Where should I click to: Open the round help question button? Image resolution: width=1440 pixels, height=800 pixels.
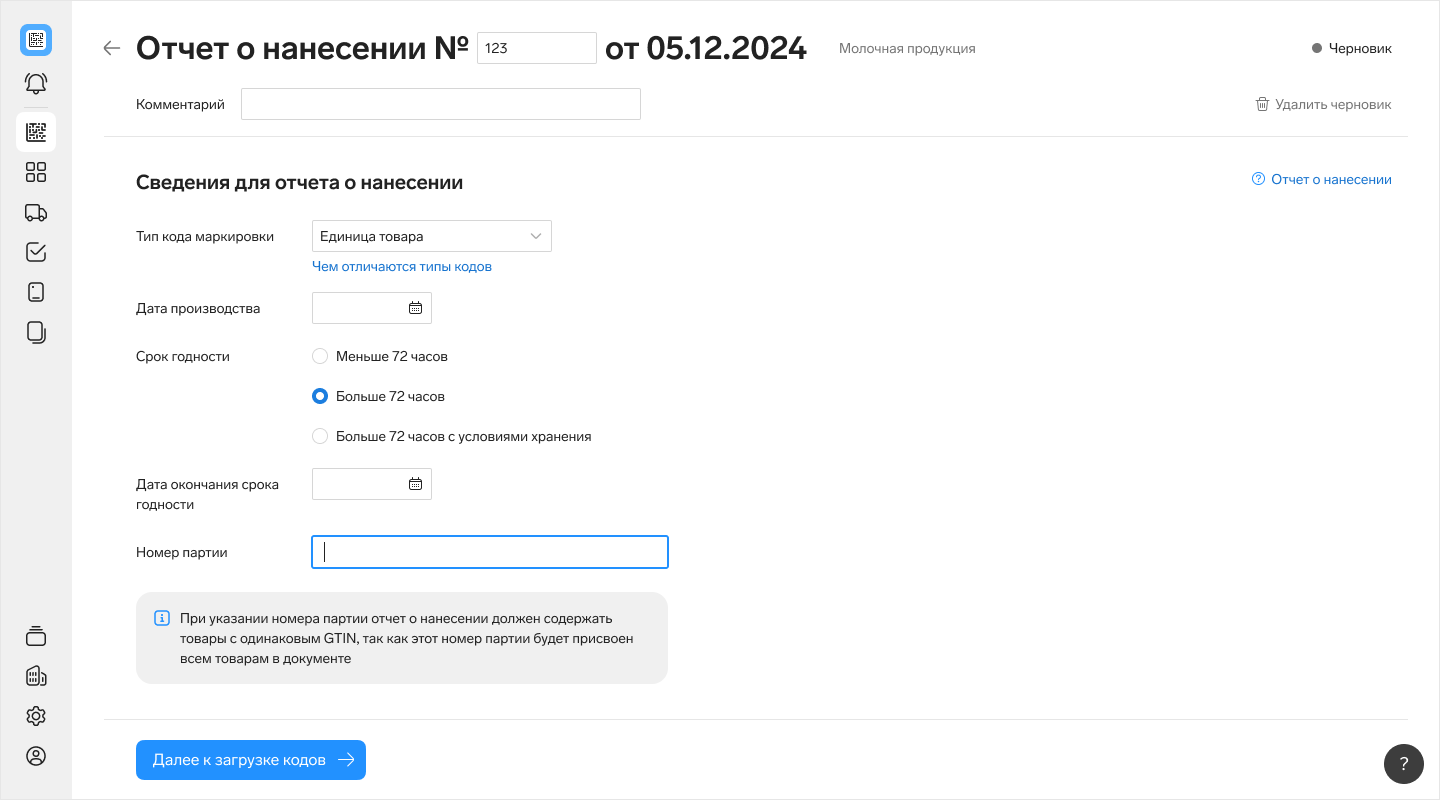tap(1404, 764)
